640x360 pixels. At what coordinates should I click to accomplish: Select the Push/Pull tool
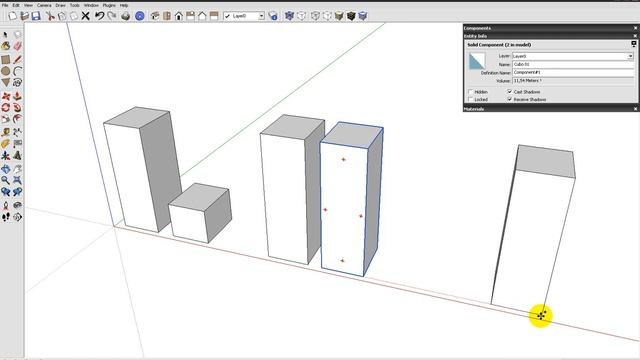[17, 96]
